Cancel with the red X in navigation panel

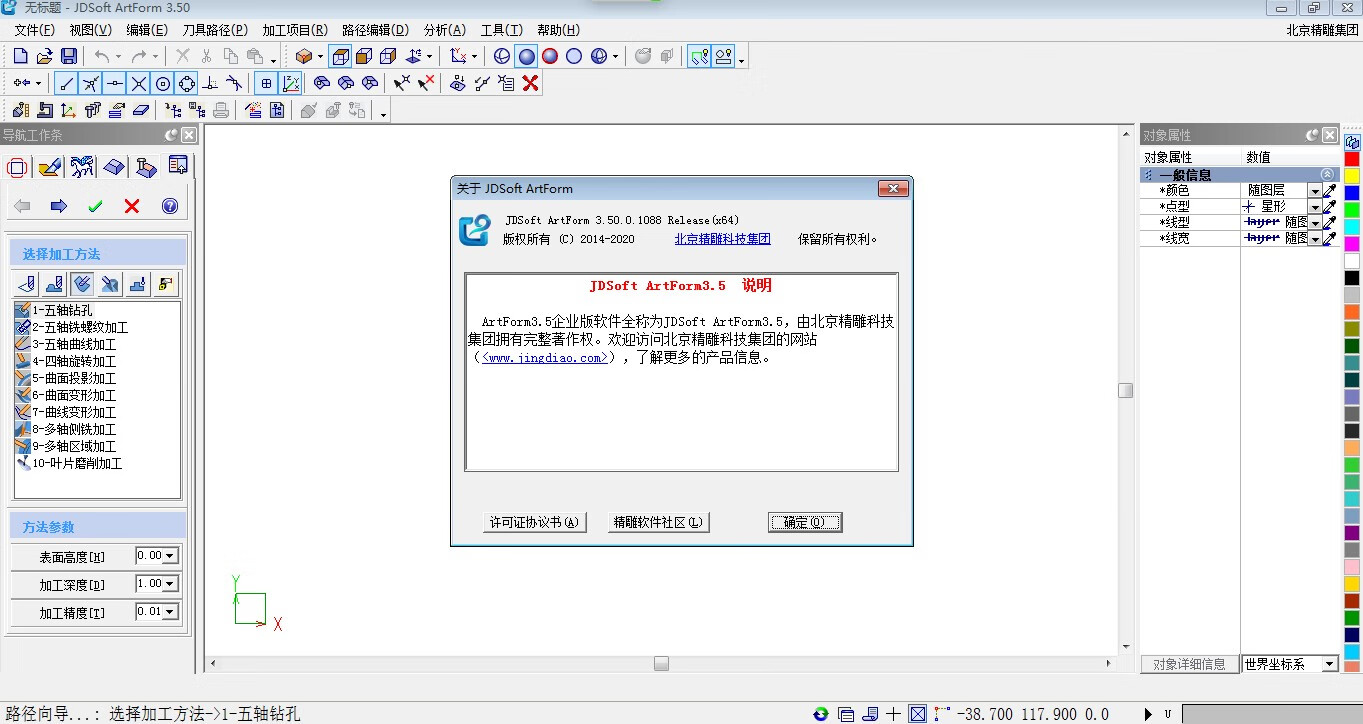132,206
